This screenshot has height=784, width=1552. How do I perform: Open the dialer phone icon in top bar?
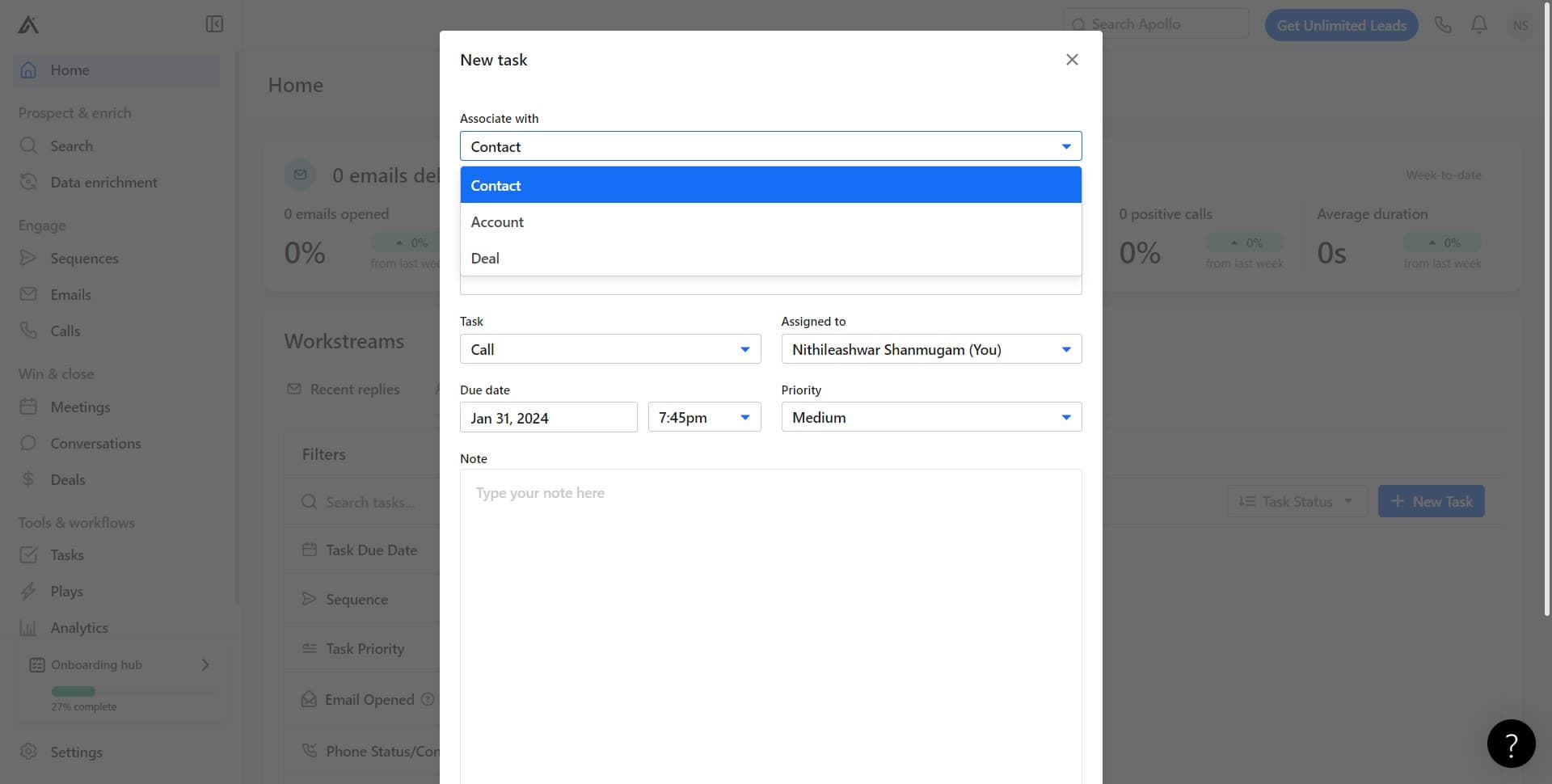click(x=1443, y=24)
